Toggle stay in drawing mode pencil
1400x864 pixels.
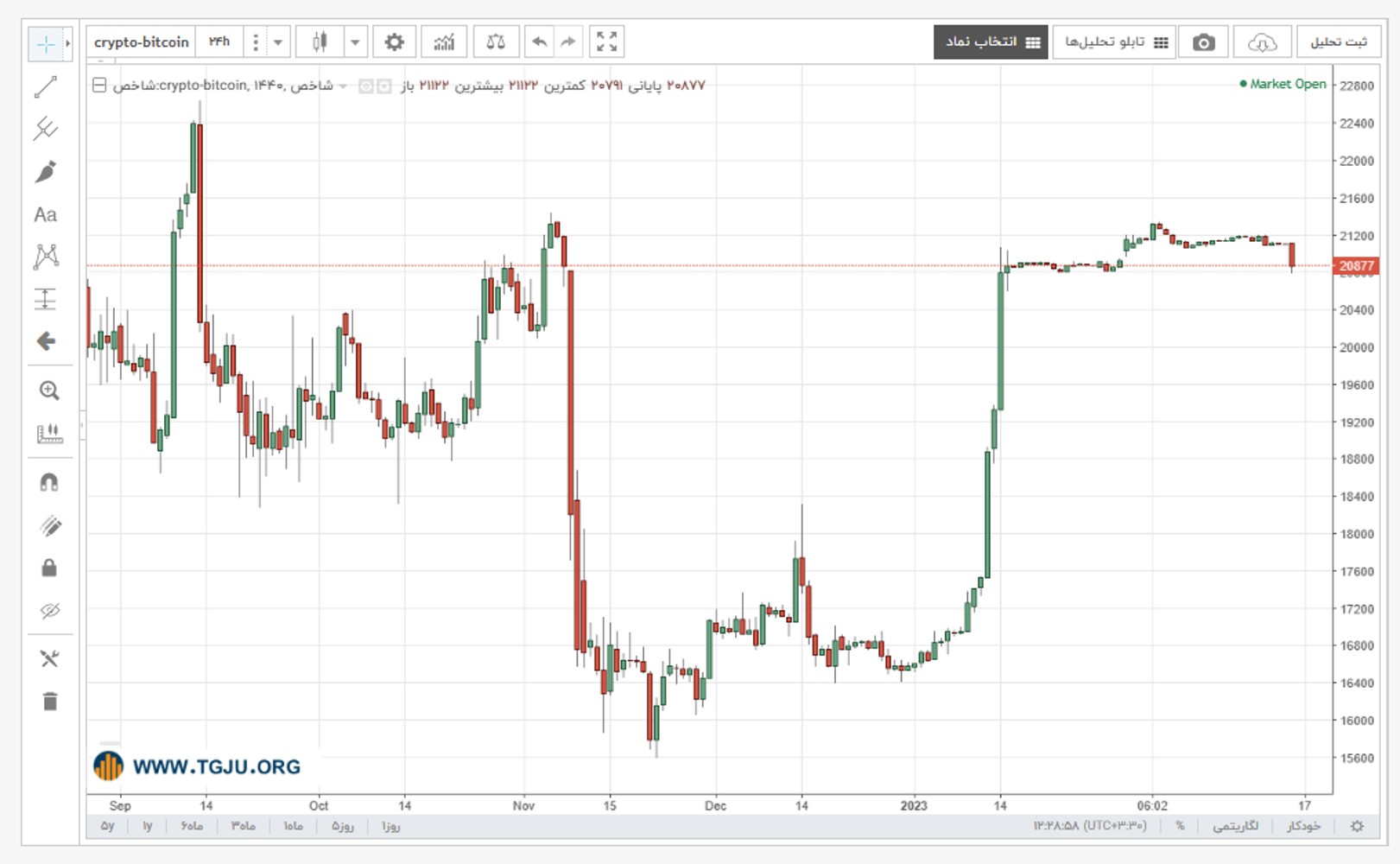coord(49,525)
